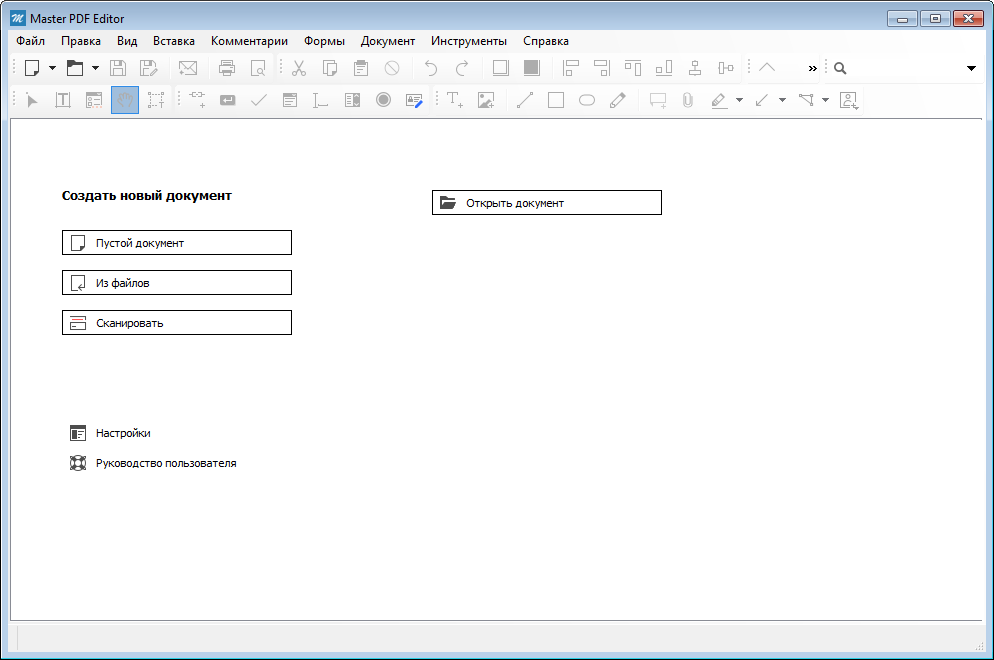Click the Из файлов button
Image resolution: width=994 pixels, height=660 pixels.
point(177,283)
